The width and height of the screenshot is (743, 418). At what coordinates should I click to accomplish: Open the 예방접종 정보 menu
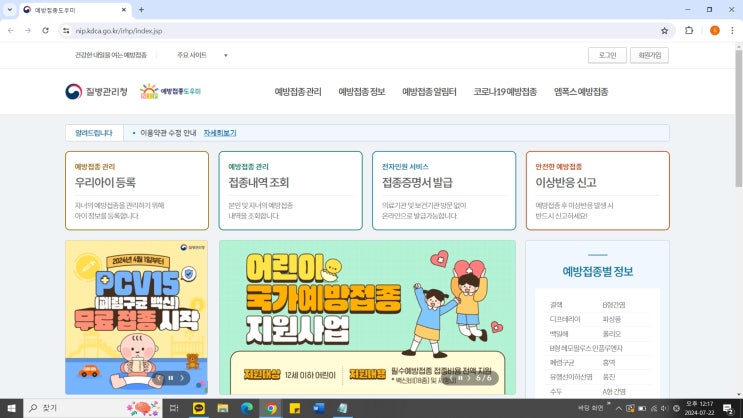click(362, 91)
